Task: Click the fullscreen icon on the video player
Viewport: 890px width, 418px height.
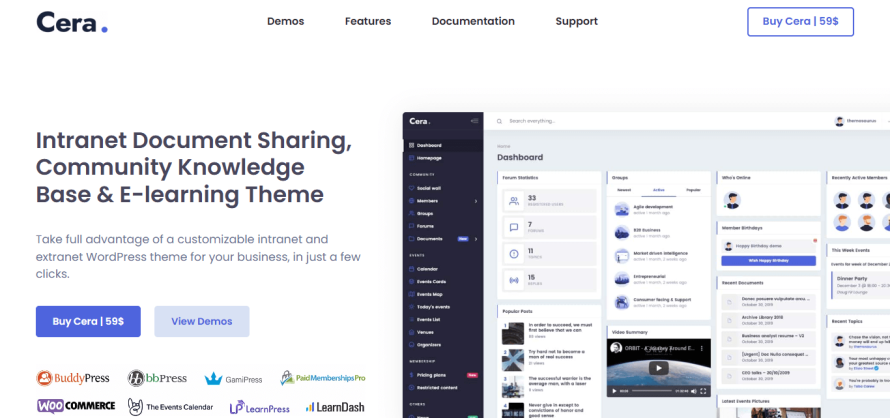Action: point(703,391)
